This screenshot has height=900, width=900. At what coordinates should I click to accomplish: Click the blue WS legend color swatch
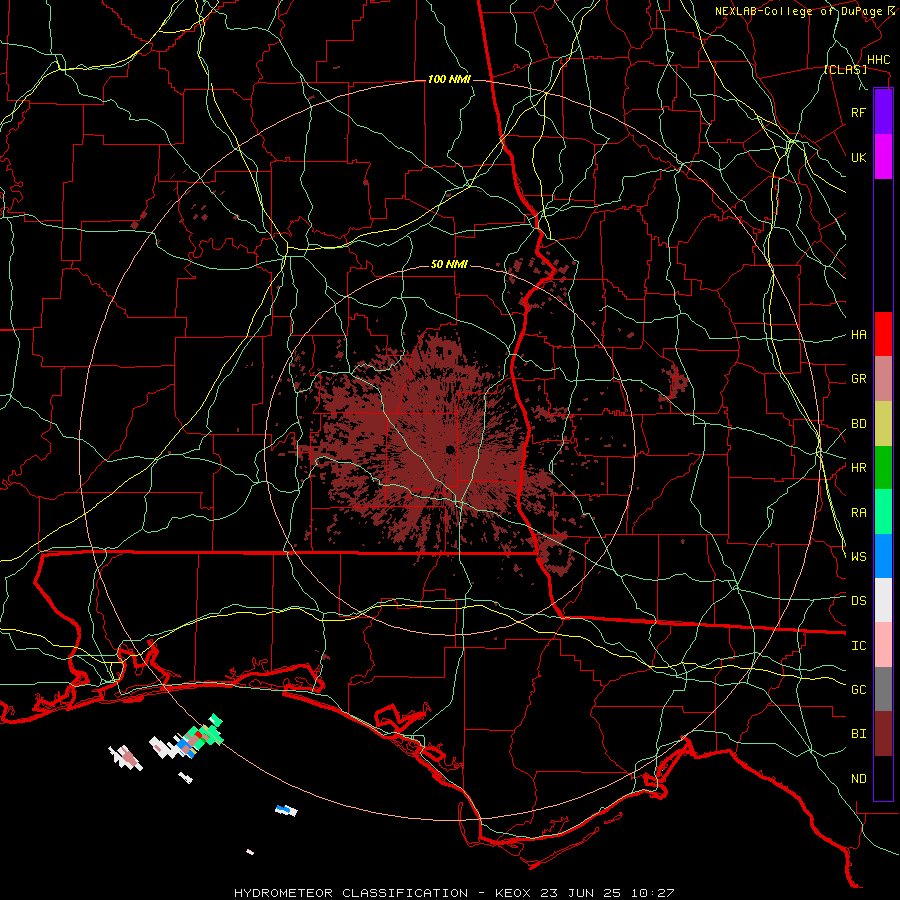883,556
